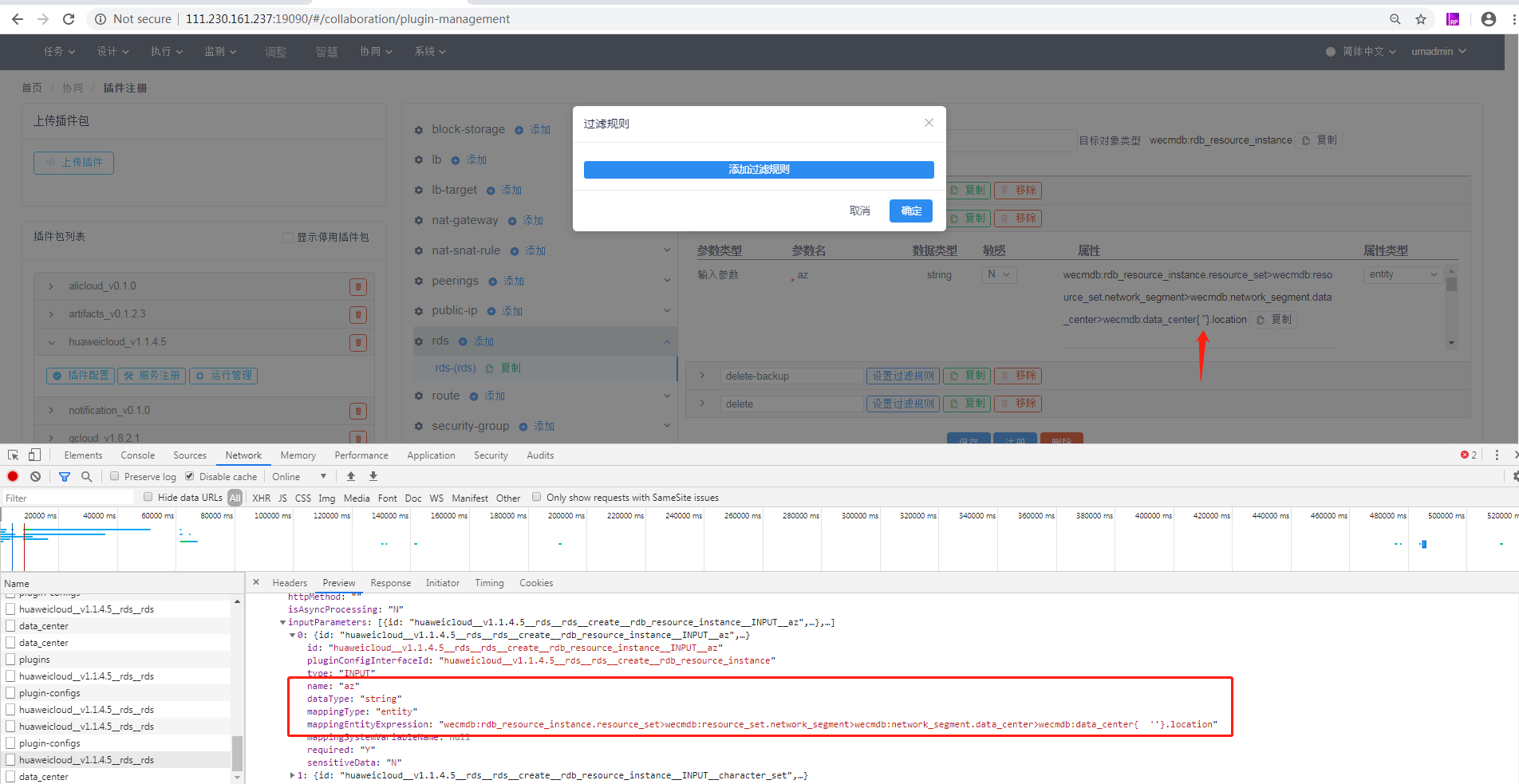Uncheck the Disable cache option
Image resolution: width=1519 pixels, height=784 pixels.
coord(189,476)
